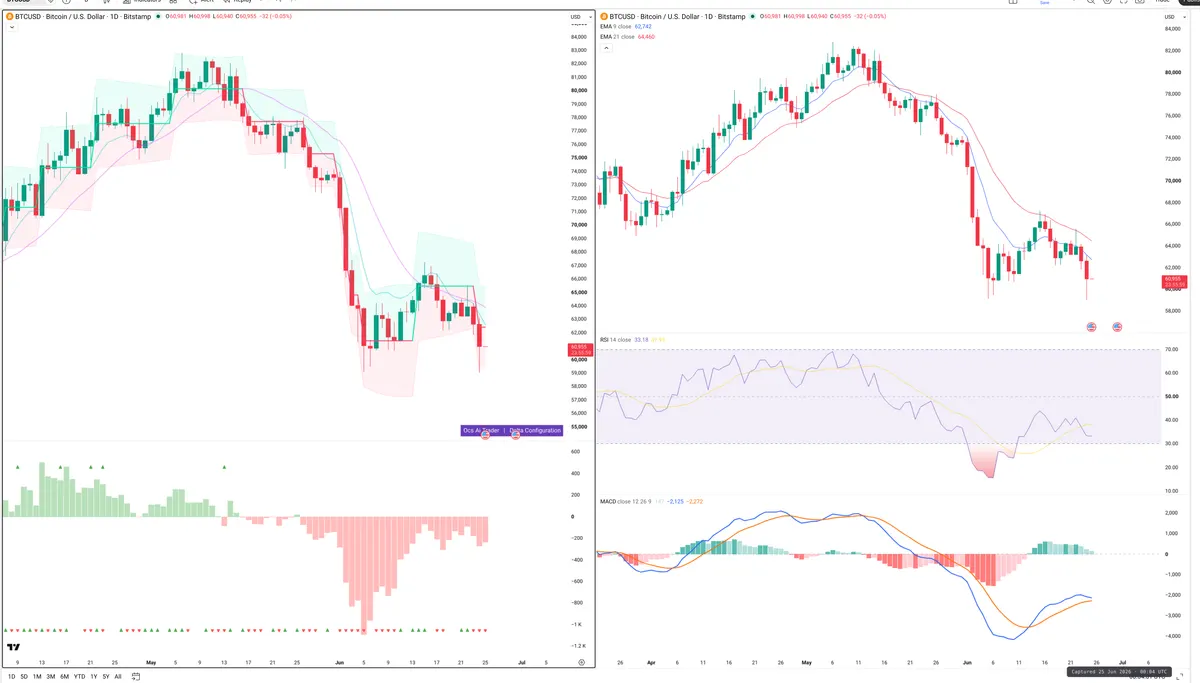The height and width of the screenshot is (683, 1200).
Task: Click the Apr label on the right time axis
Action: coord(653,662)
